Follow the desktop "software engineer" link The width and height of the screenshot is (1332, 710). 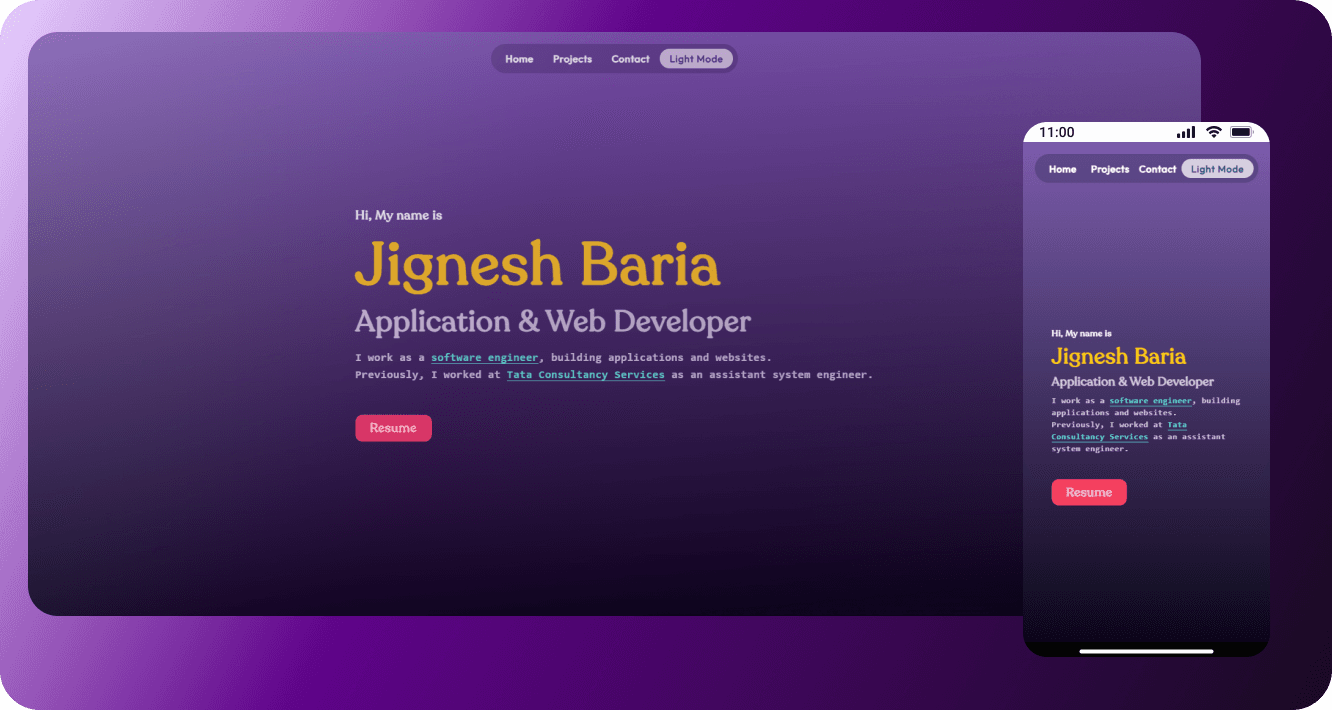[485, 357]
